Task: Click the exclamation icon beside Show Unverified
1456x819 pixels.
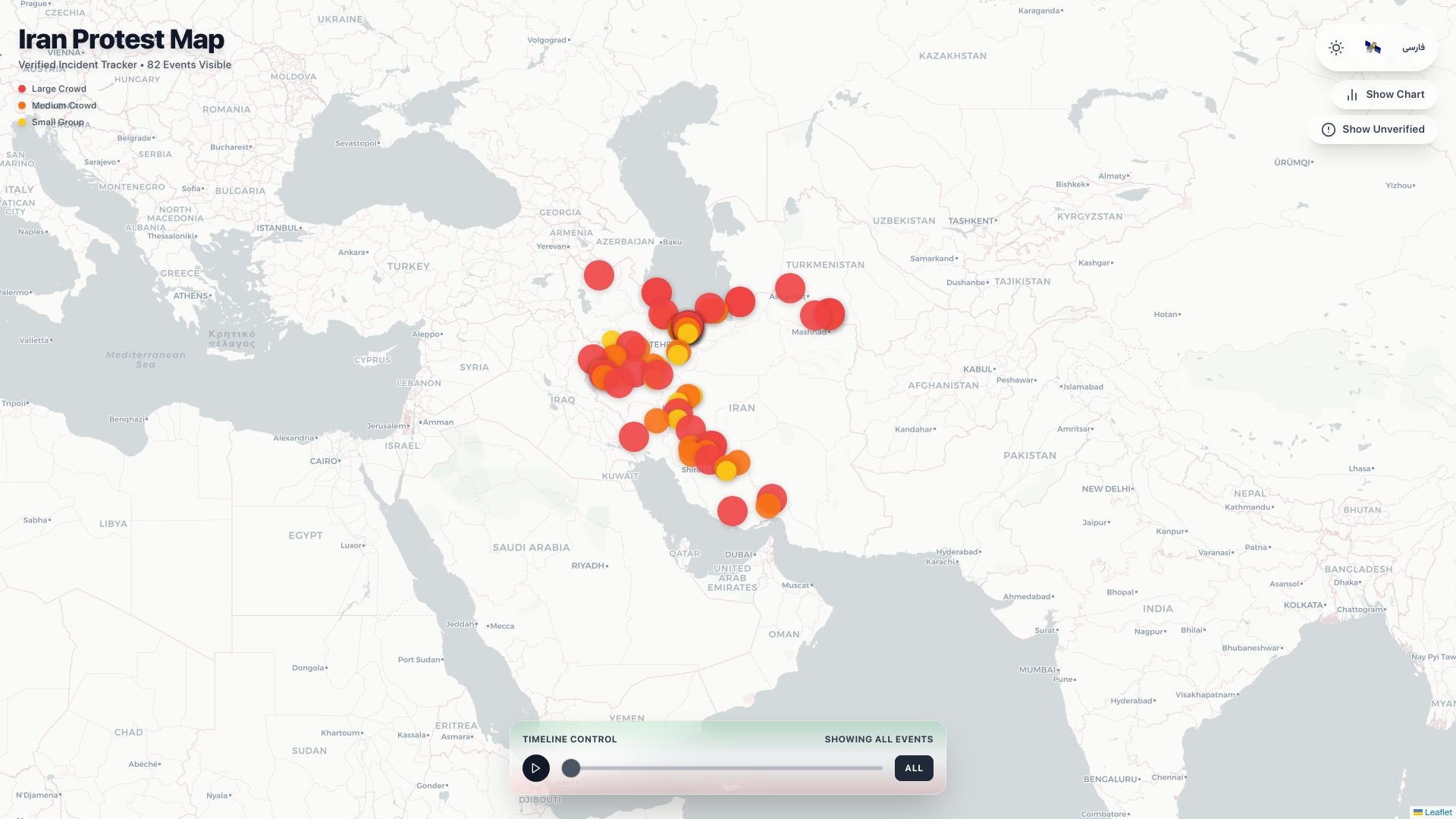Action: tap(1329, 130)
